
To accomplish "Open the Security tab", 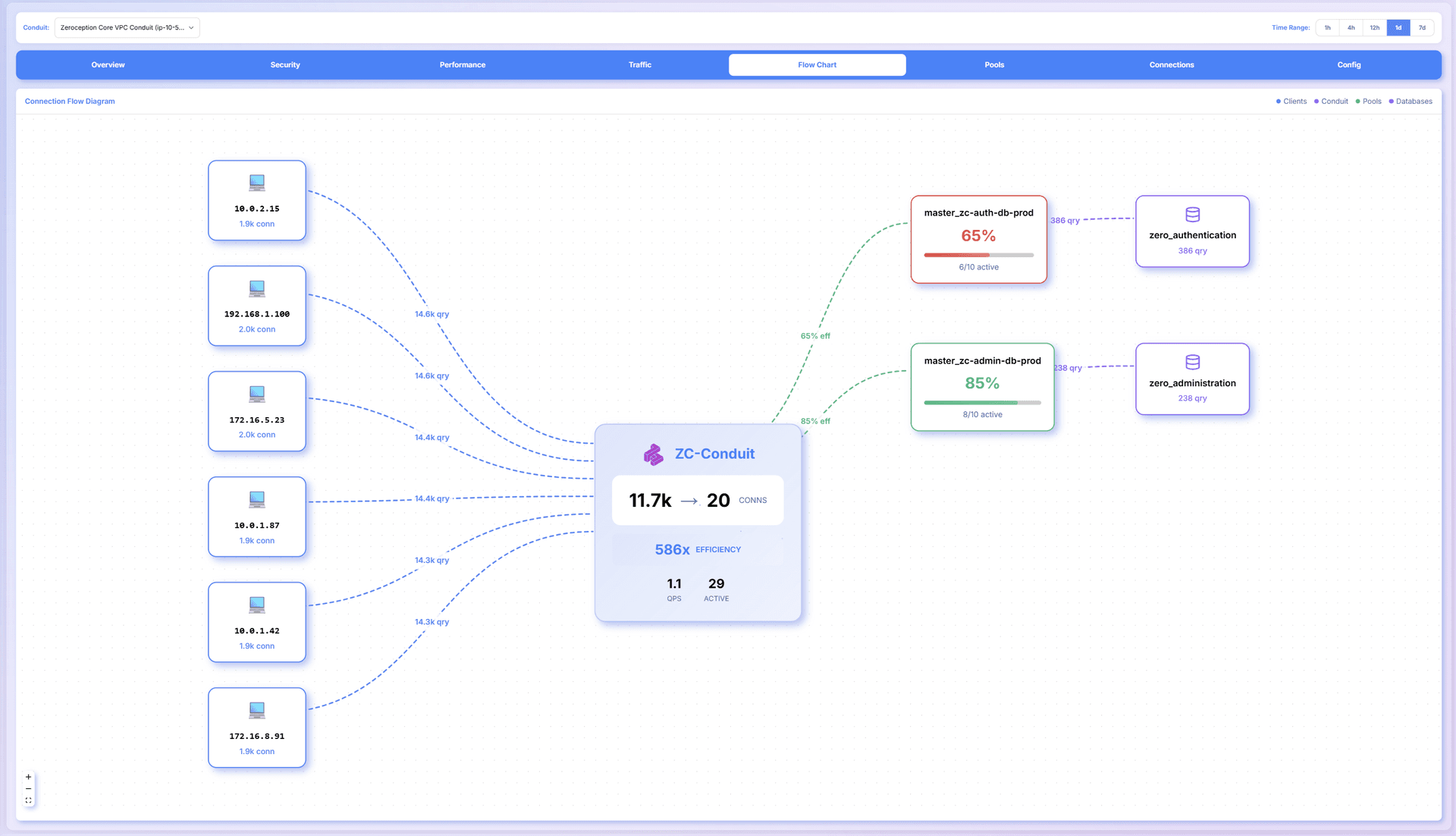I will [285, 64].
